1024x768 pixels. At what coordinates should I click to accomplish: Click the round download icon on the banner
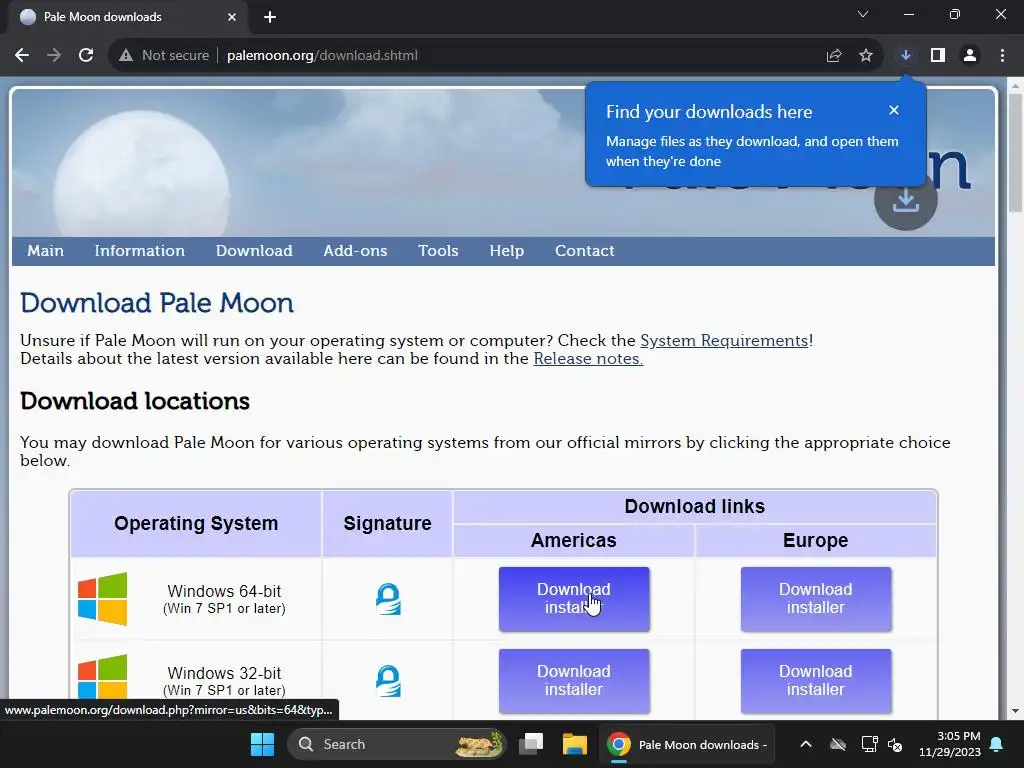tap(906, 200)
